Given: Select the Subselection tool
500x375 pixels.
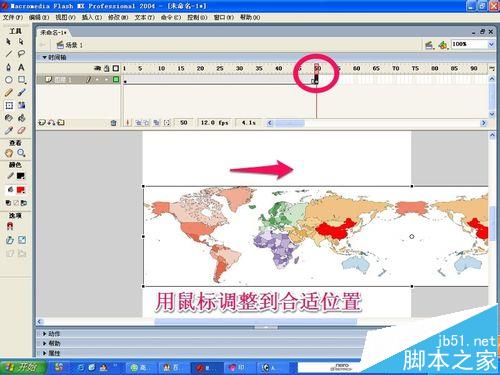Looking at the screenshot, I should coord(21,42).
